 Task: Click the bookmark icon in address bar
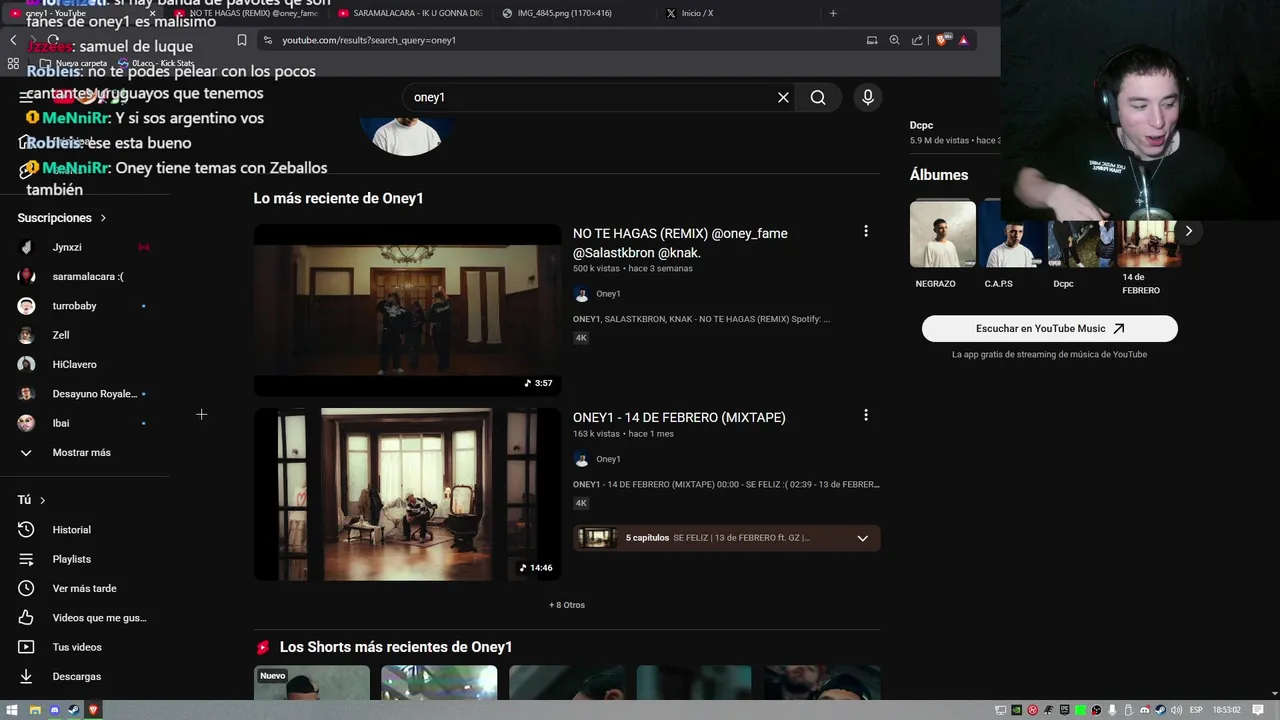click(242, 40)
